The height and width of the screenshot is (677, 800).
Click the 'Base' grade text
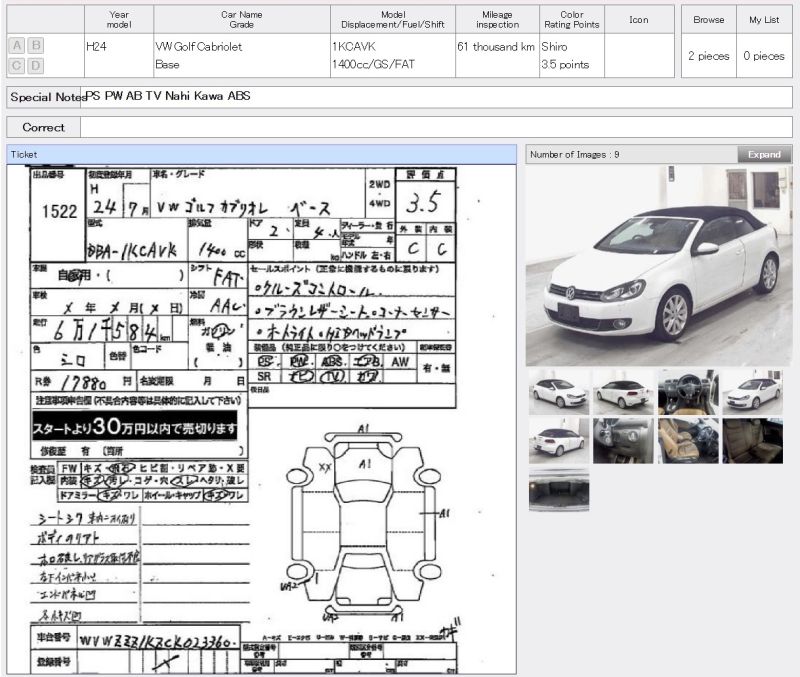pyautogui.click(x=167, y=64)
